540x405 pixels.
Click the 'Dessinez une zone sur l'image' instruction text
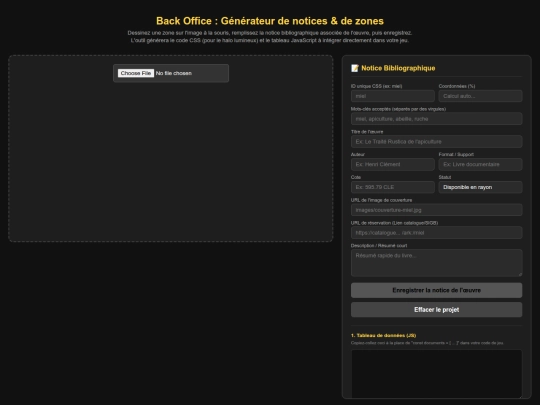[270, 33]
